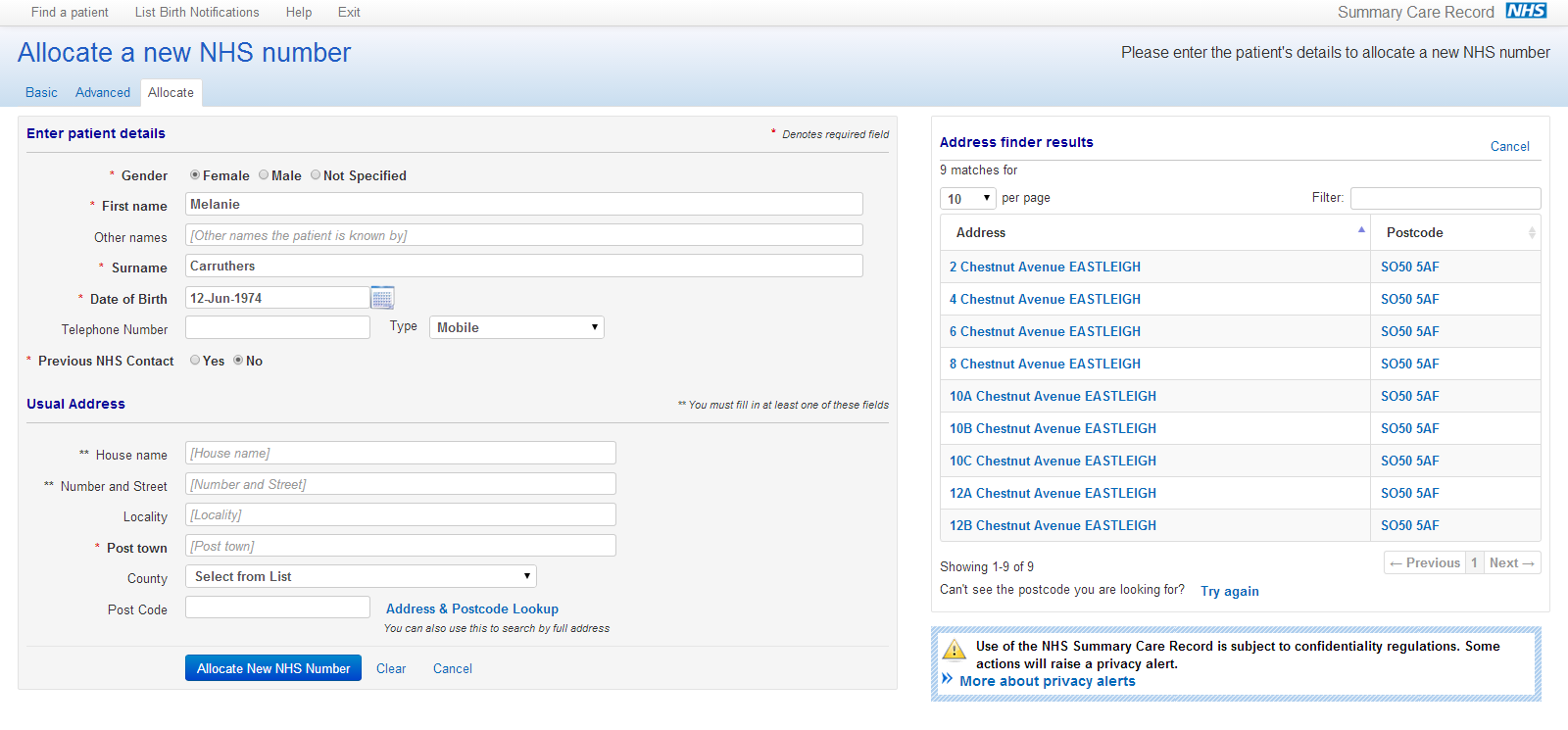Select 10C Chestnut Avenue EASTLEIGH address
The width and height of the screenshot is (1568, 730).
(1053, 461)
